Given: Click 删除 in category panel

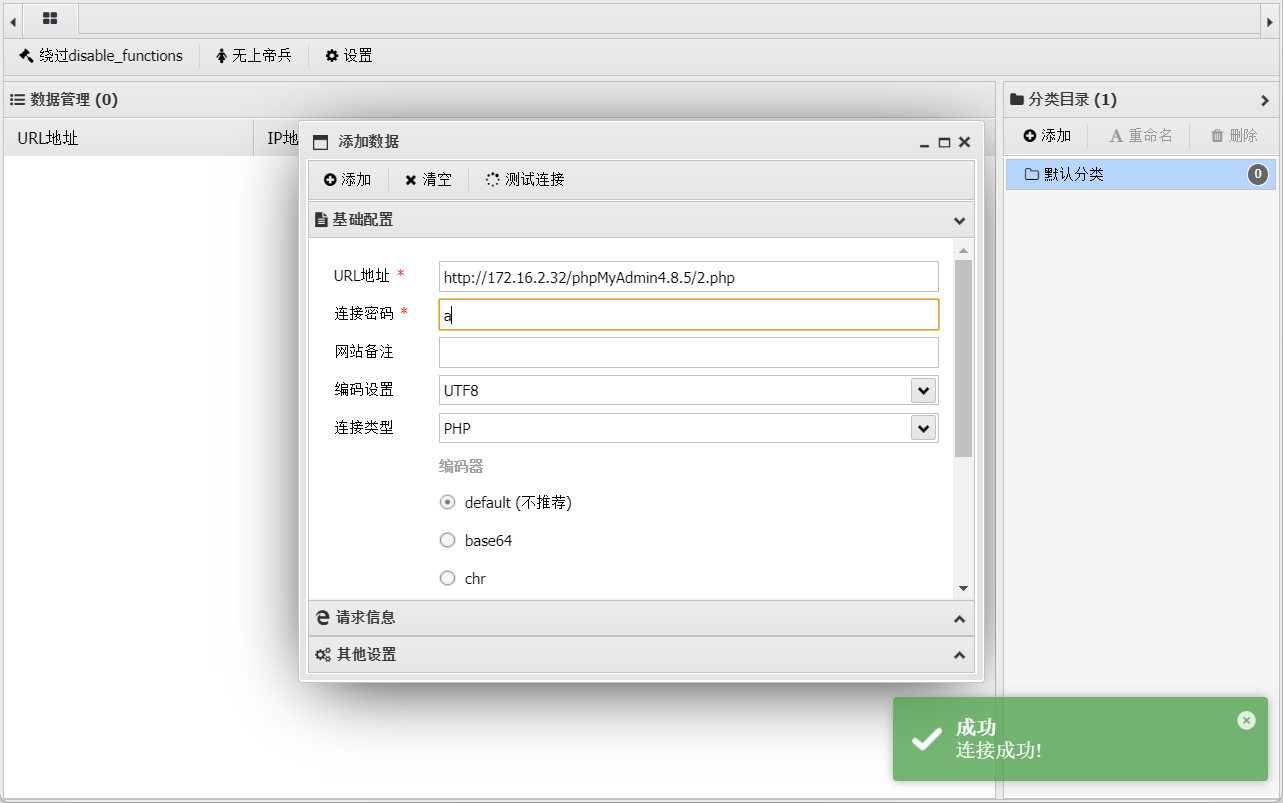Looking at the screenshot, I should click(x=1234, y=136).
